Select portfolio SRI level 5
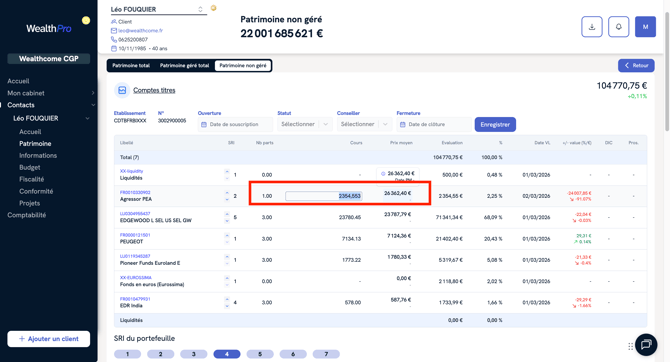The image size is (670, 362). coord(260,354)
